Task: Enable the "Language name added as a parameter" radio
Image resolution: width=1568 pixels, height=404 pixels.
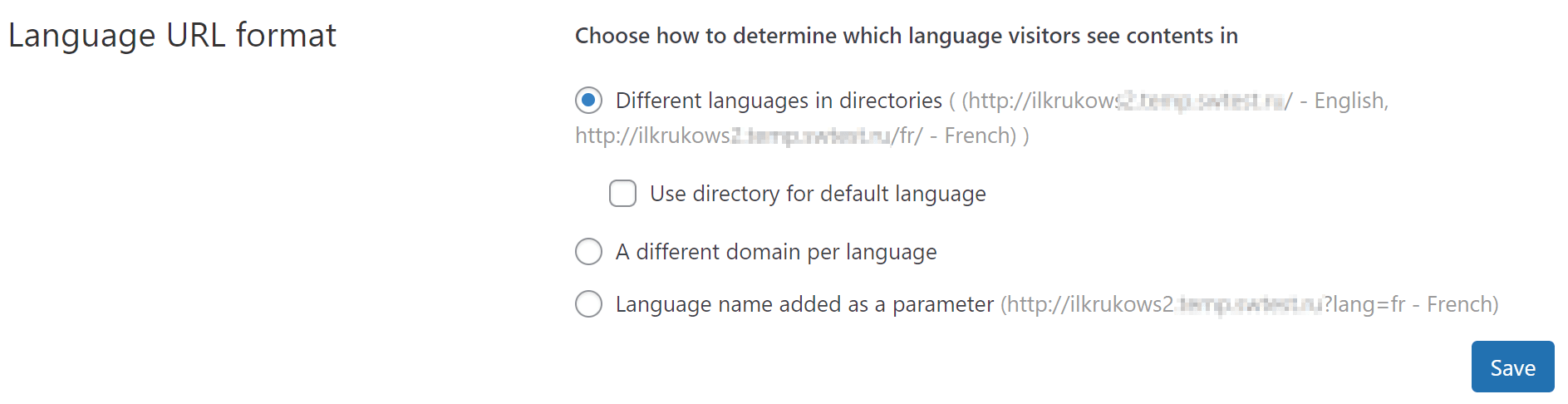Action: (588, 303)
